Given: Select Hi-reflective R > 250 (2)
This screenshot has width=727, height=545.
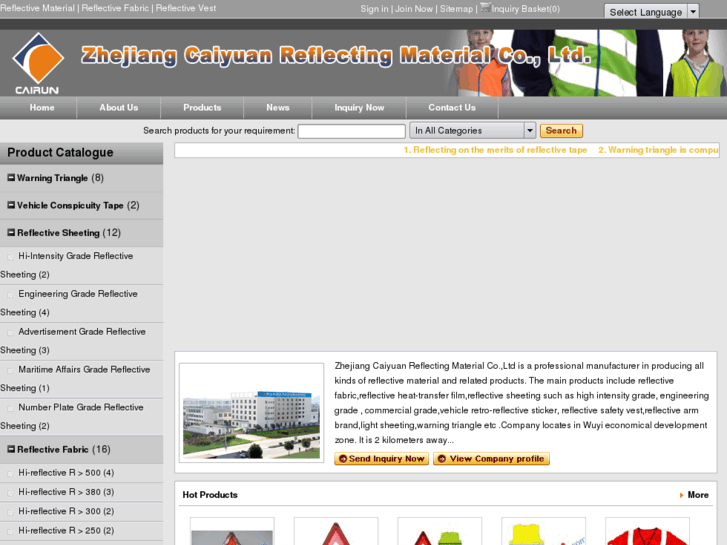Looking at the screenshot, I should [66, 531].
